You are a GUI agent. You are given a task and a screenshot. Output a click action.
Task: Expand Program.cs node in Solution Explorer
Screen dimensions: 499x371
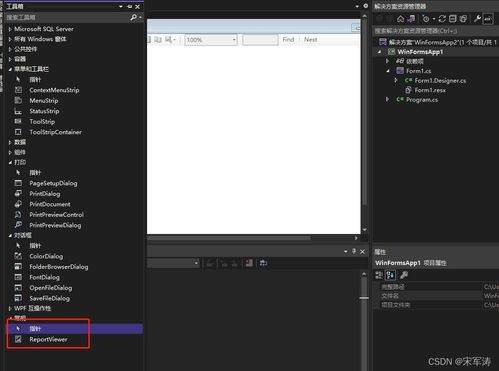point(387,99)
